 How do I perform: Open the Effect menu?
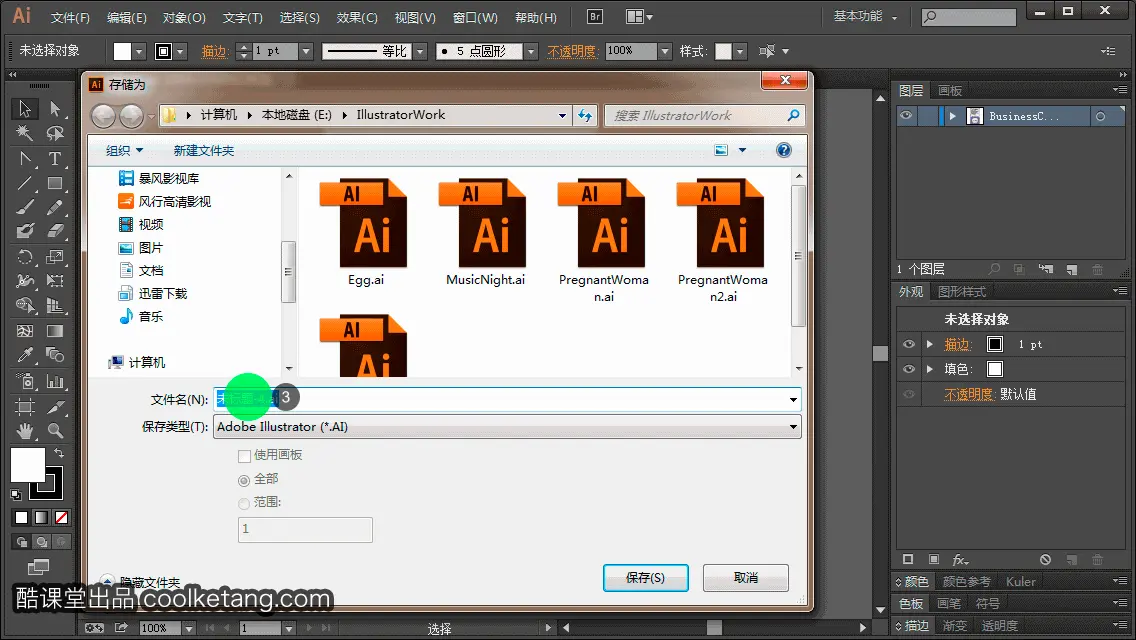[x=357, y=17]
